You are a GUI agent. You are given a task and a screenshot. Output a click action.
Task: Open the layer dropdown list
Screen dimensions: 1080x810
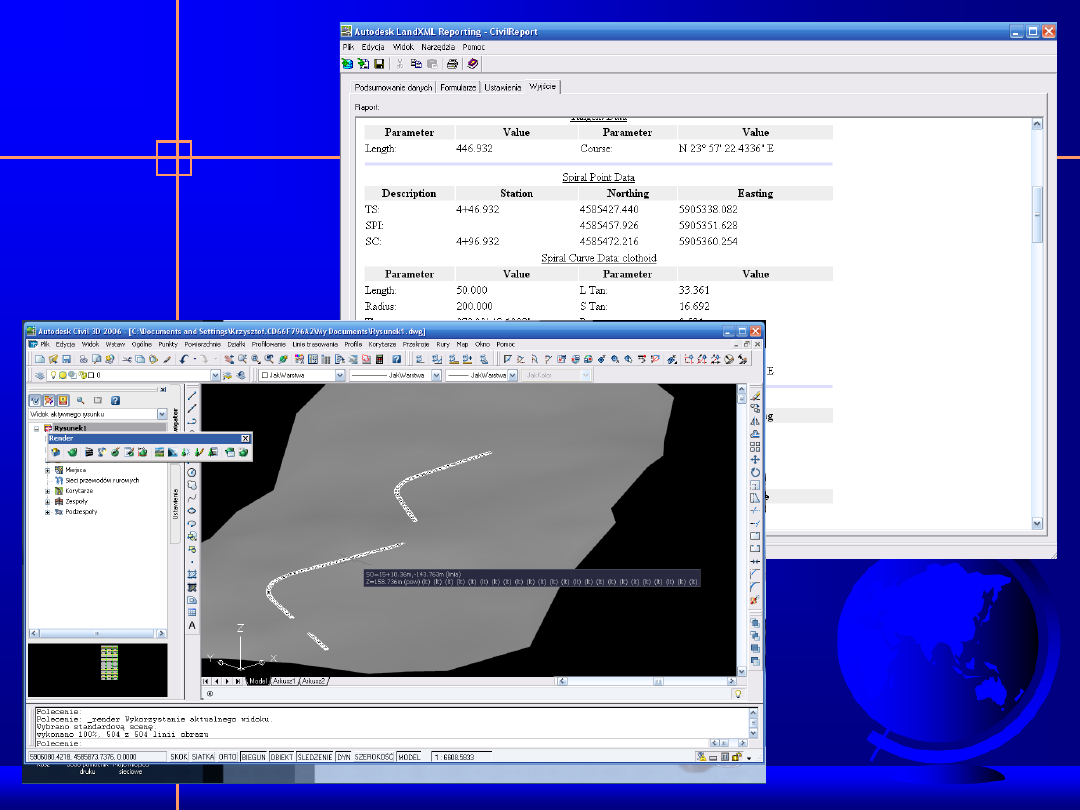(215, 375)
